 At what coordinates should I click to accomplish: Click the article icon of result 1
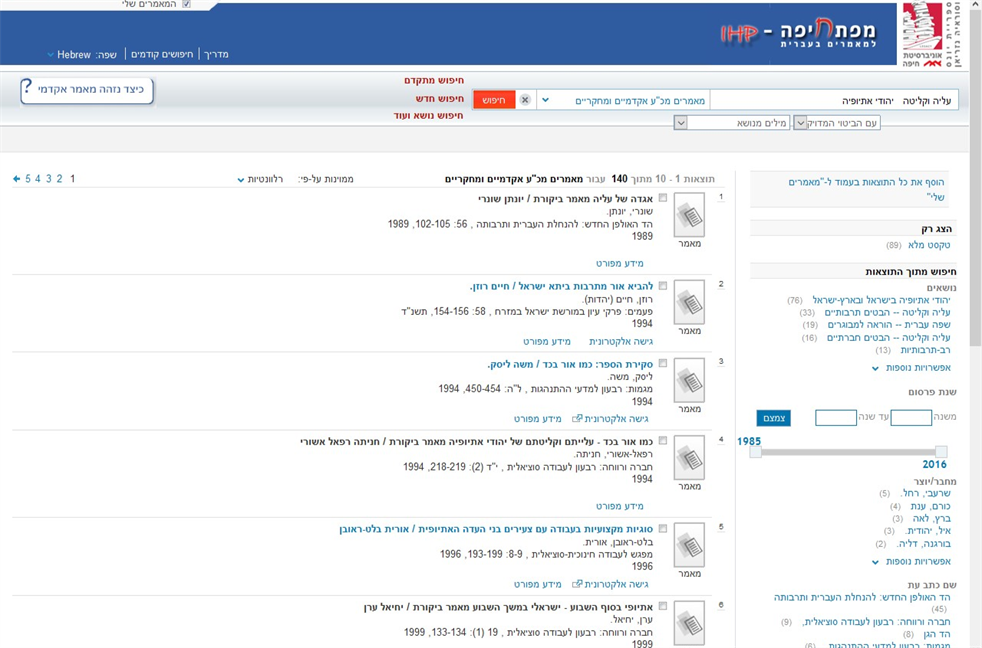689,215
